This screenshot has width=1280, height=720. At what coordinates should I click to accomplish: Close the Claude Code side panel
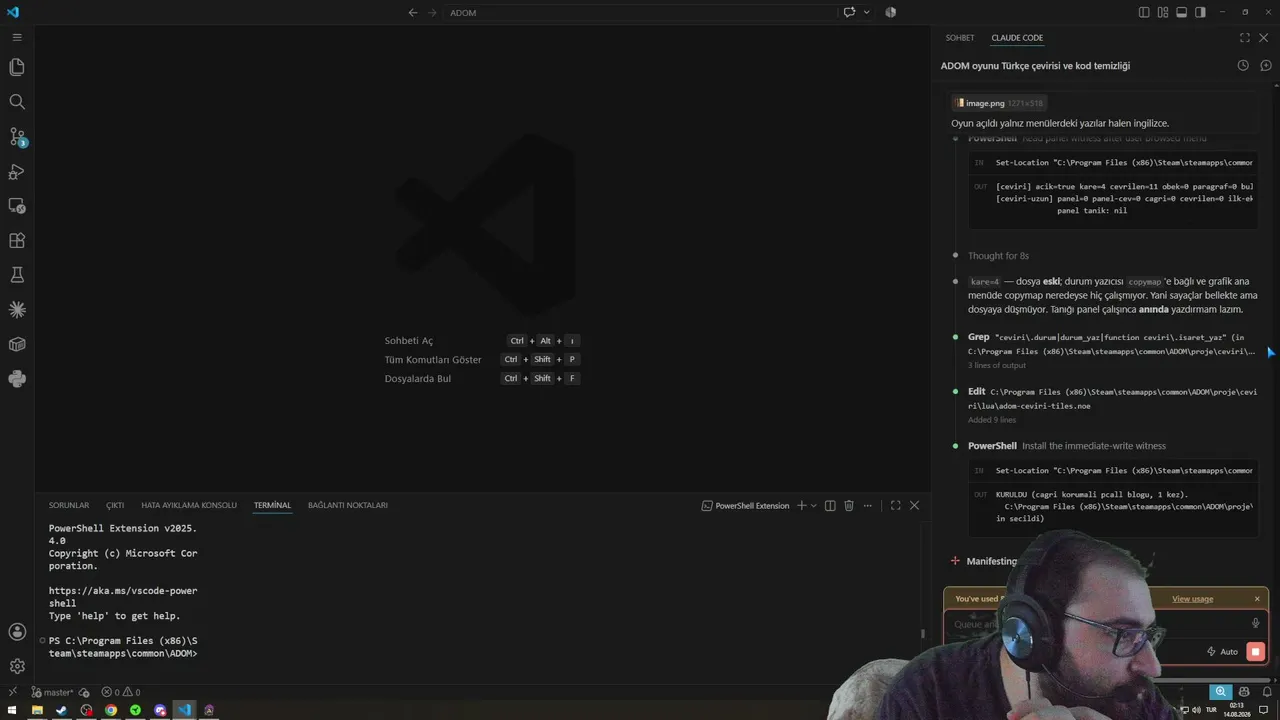(1264, 38)
